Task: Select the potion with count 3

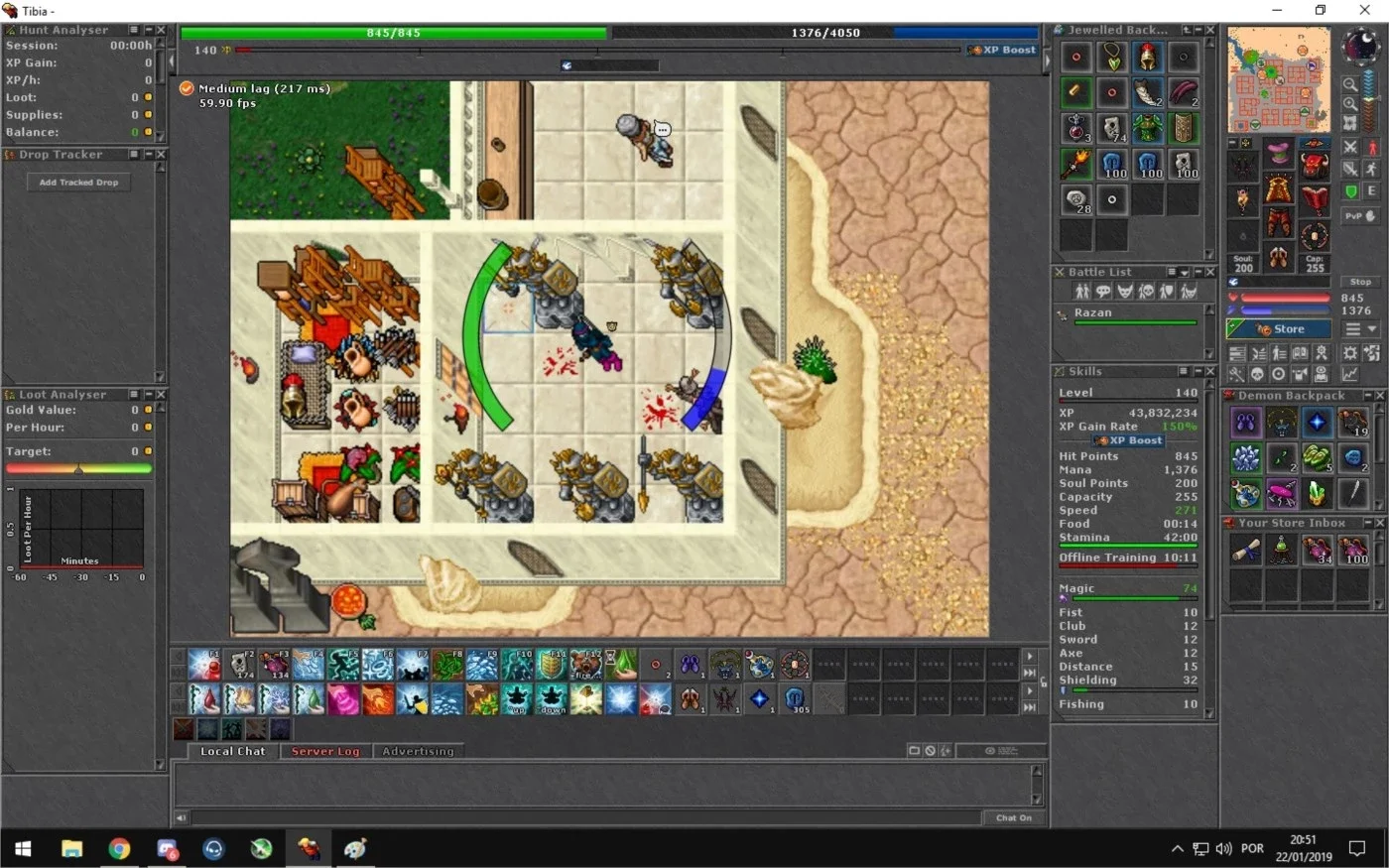Action: [x=1076, y=128]
